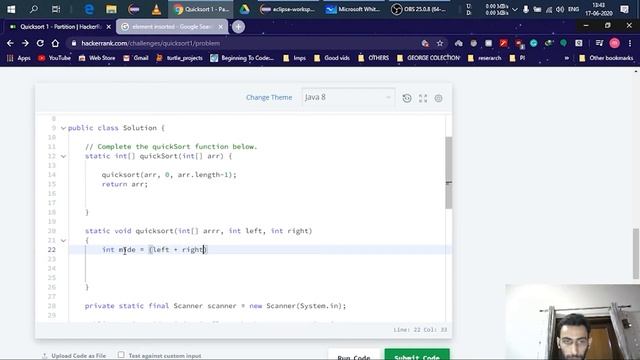The height and width of the screenshot is (360, 640).
Task: Open the Chrome profile avatar
Action: pyautogui.click(x=614, y=43)
